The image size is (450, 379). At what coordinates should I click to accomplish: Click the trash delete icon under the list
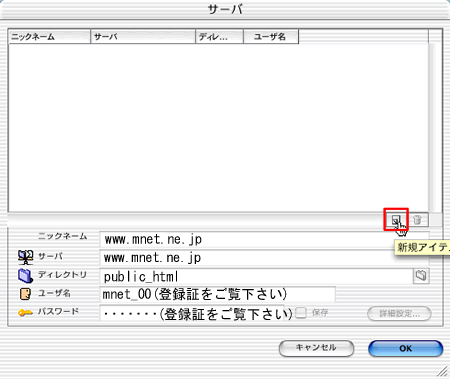(417, 220)
